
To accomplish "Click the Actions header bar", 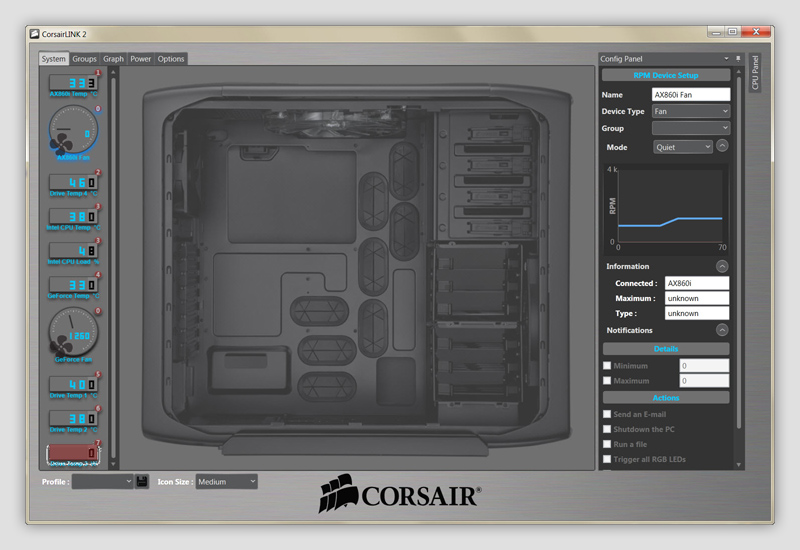I will pyautogui.click(x=666, y=398).
